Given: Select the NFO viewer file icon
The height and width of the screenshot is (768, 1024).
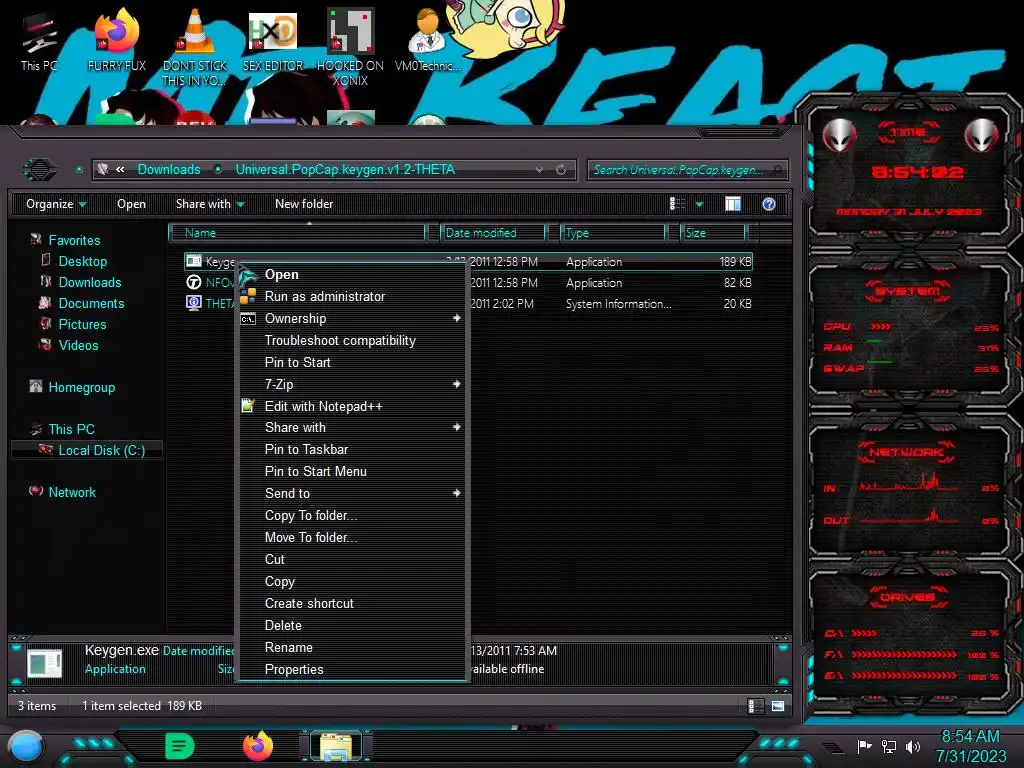Looking at the screenshot, I should tap(194, 282).
